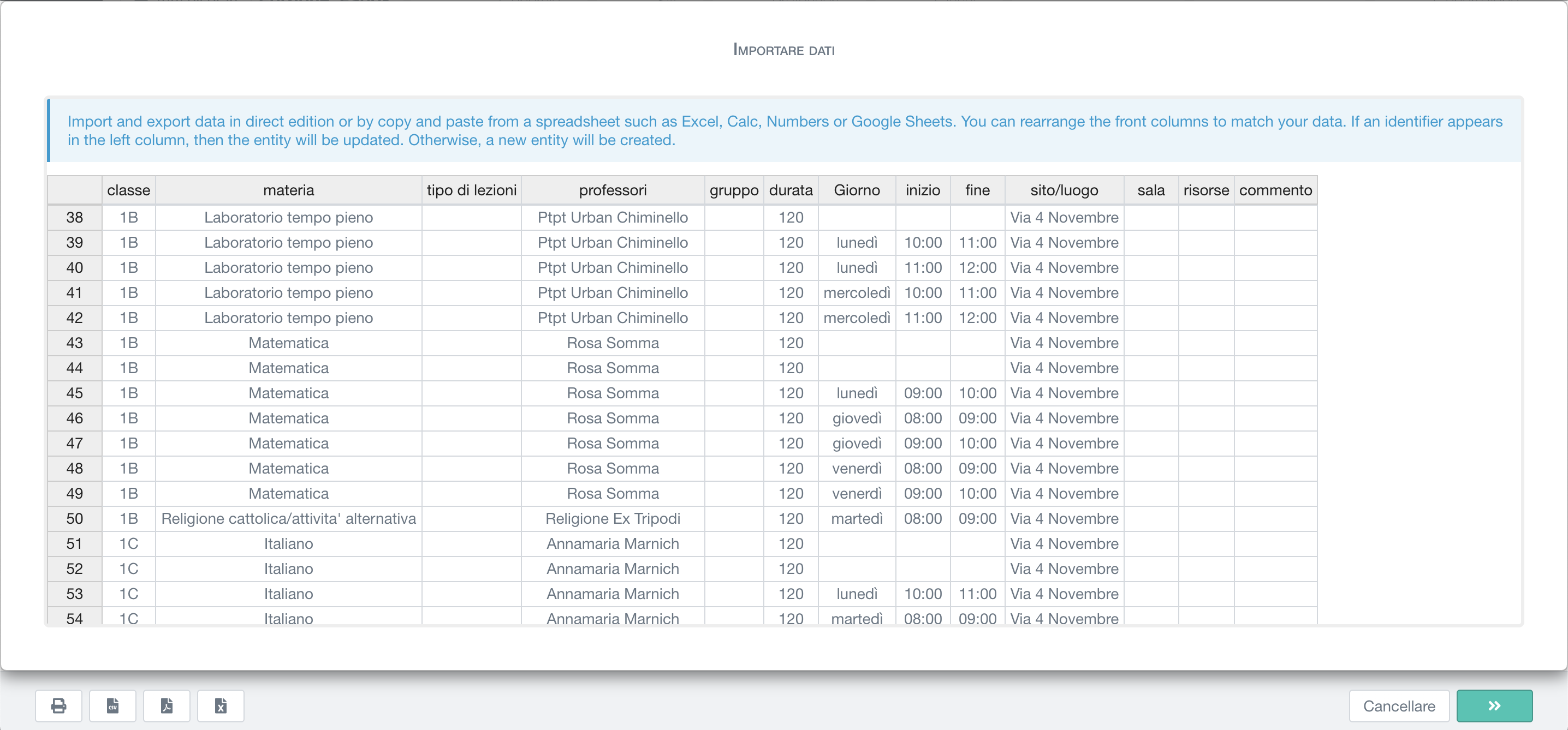The height and width of the screenshot is (730, 1568).
Task: Select the 'materia' column header
Action: click(288, 190)
